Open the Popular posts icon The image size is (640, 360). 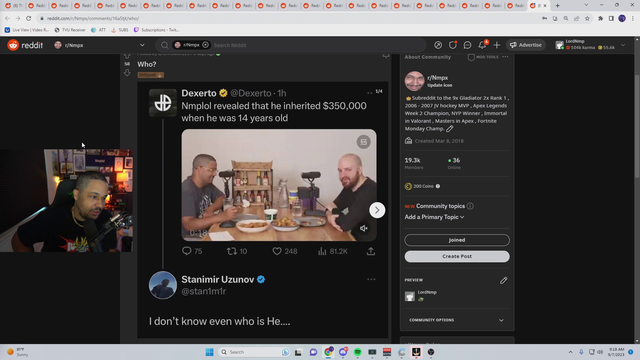pos(438,45)
